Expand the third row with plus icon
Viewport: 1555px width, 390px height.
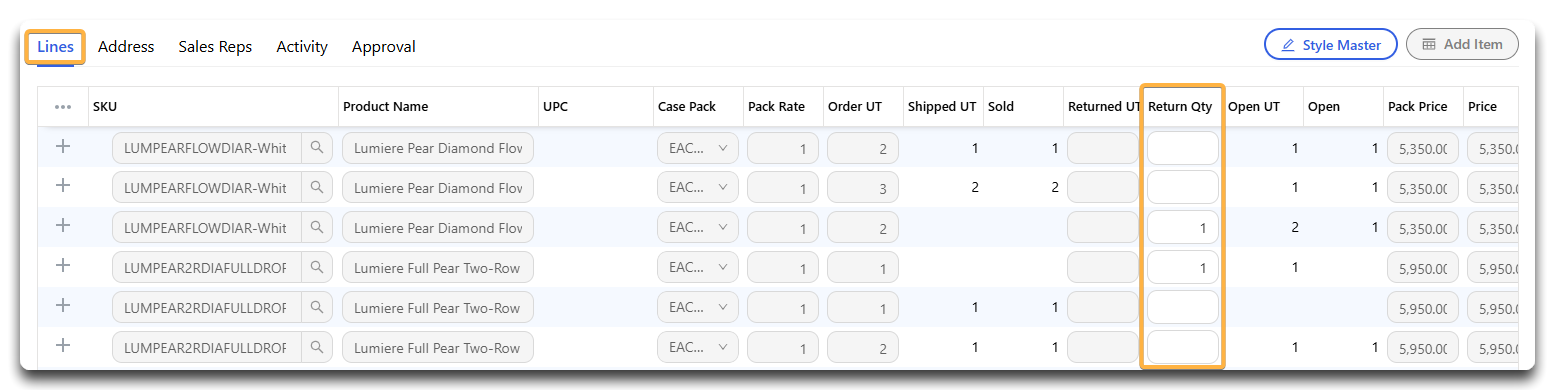click(63, 226)
